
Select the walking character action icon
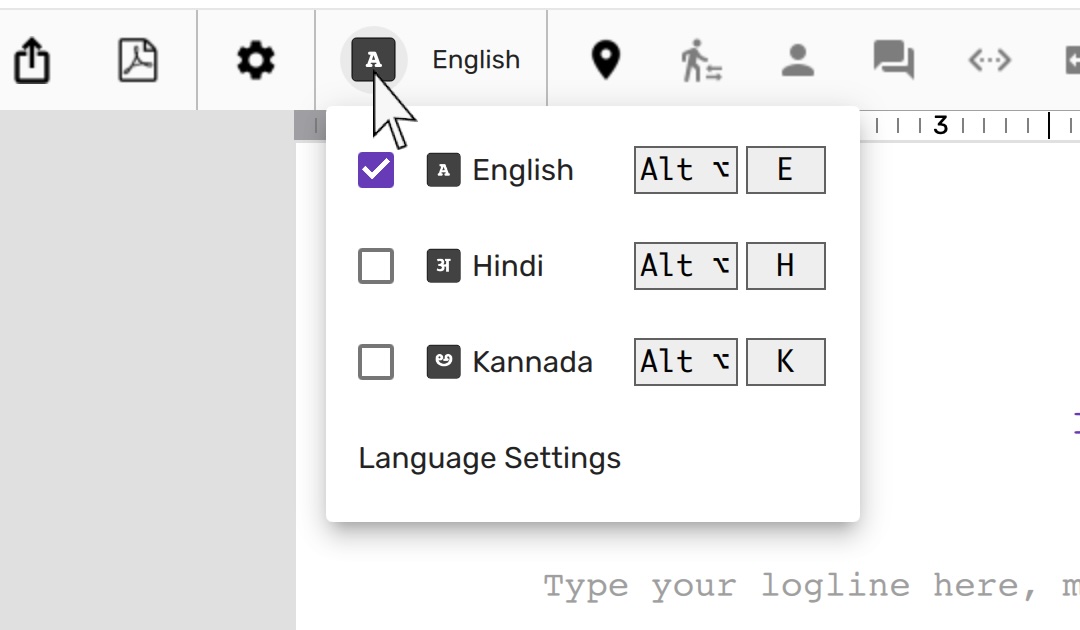[701, 61]
